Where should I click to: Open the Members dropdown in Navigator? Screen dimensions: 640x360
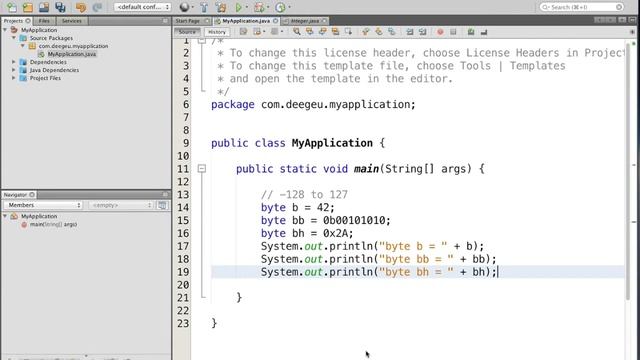click(x=43, y=205)
